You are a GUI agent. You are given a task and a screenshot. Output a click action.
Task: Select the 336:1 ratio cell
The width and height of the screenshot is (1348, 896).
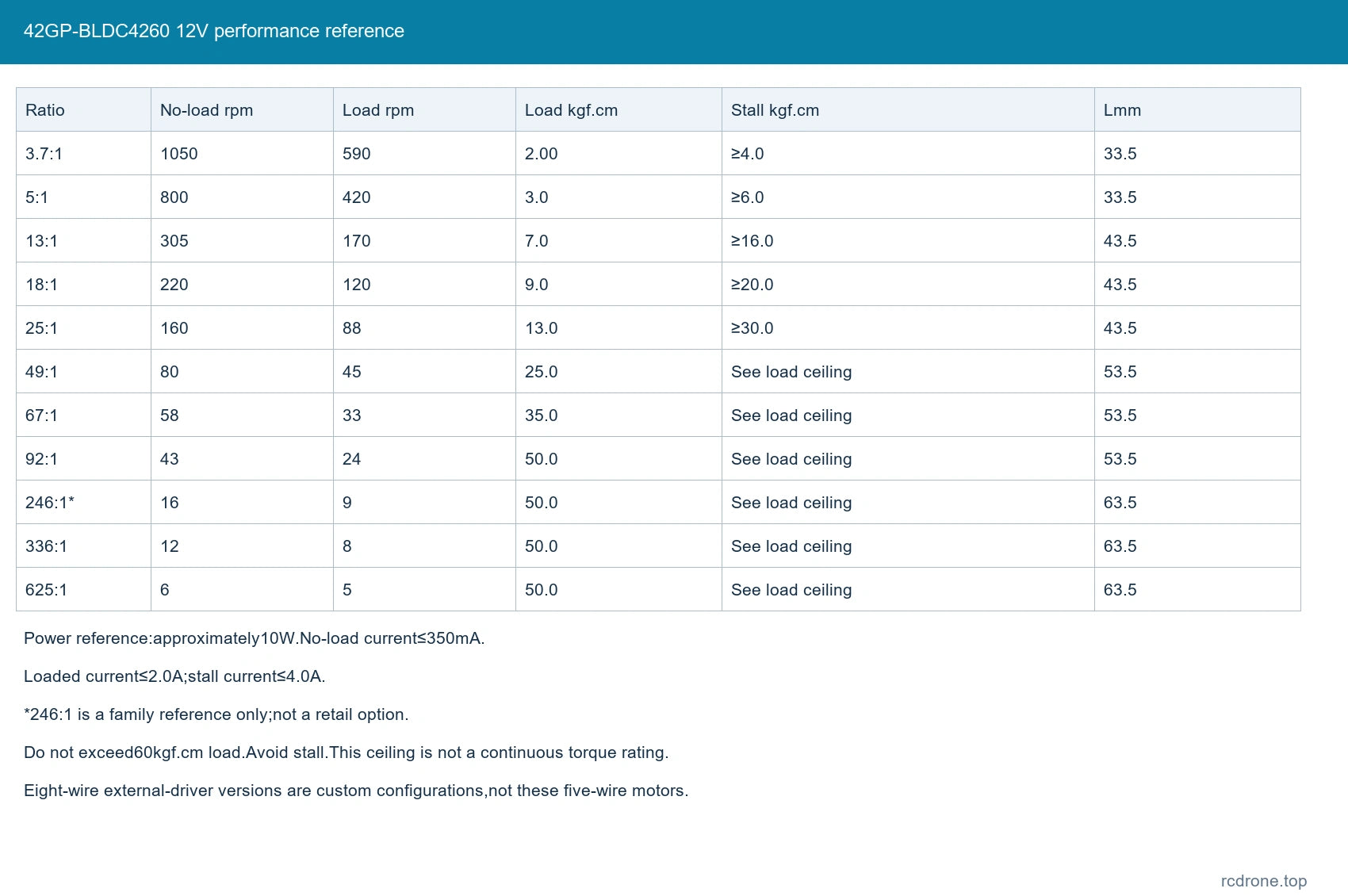point(83,546)
